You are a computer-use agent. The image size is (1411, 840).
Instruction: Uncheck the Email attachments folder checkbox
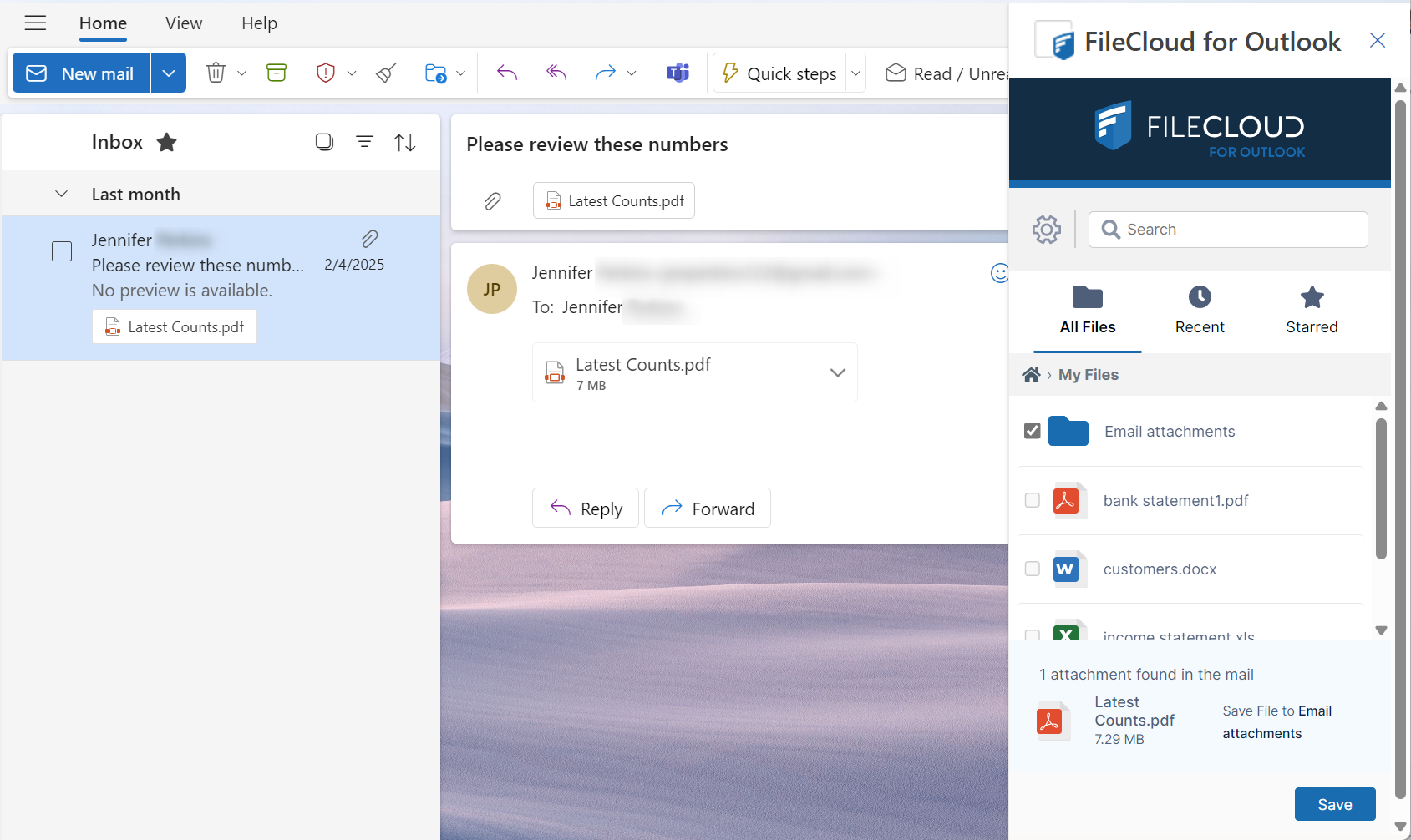pyautogui.click(x=1033, y=431)
